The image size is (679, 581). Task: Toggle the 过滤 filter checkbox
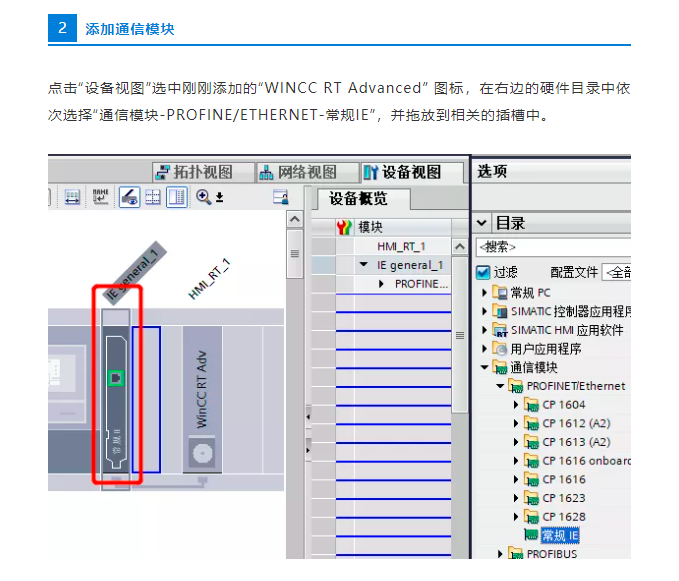pos(483,272)
